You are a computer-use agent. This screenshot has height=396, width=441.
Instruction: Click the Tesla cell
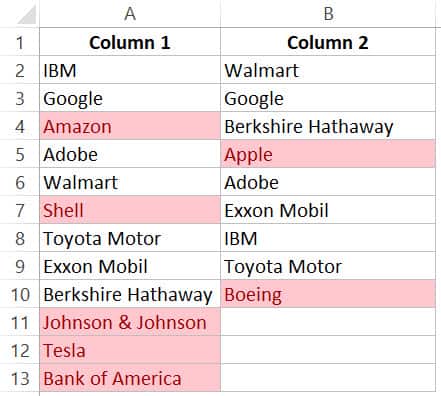(x=130, y=350)
